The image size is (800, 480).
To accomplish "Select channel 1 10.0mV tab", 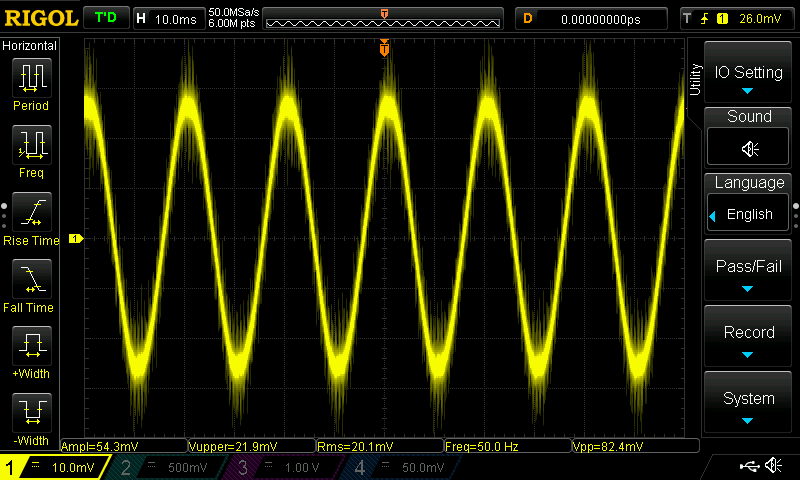I will (54, 467).
